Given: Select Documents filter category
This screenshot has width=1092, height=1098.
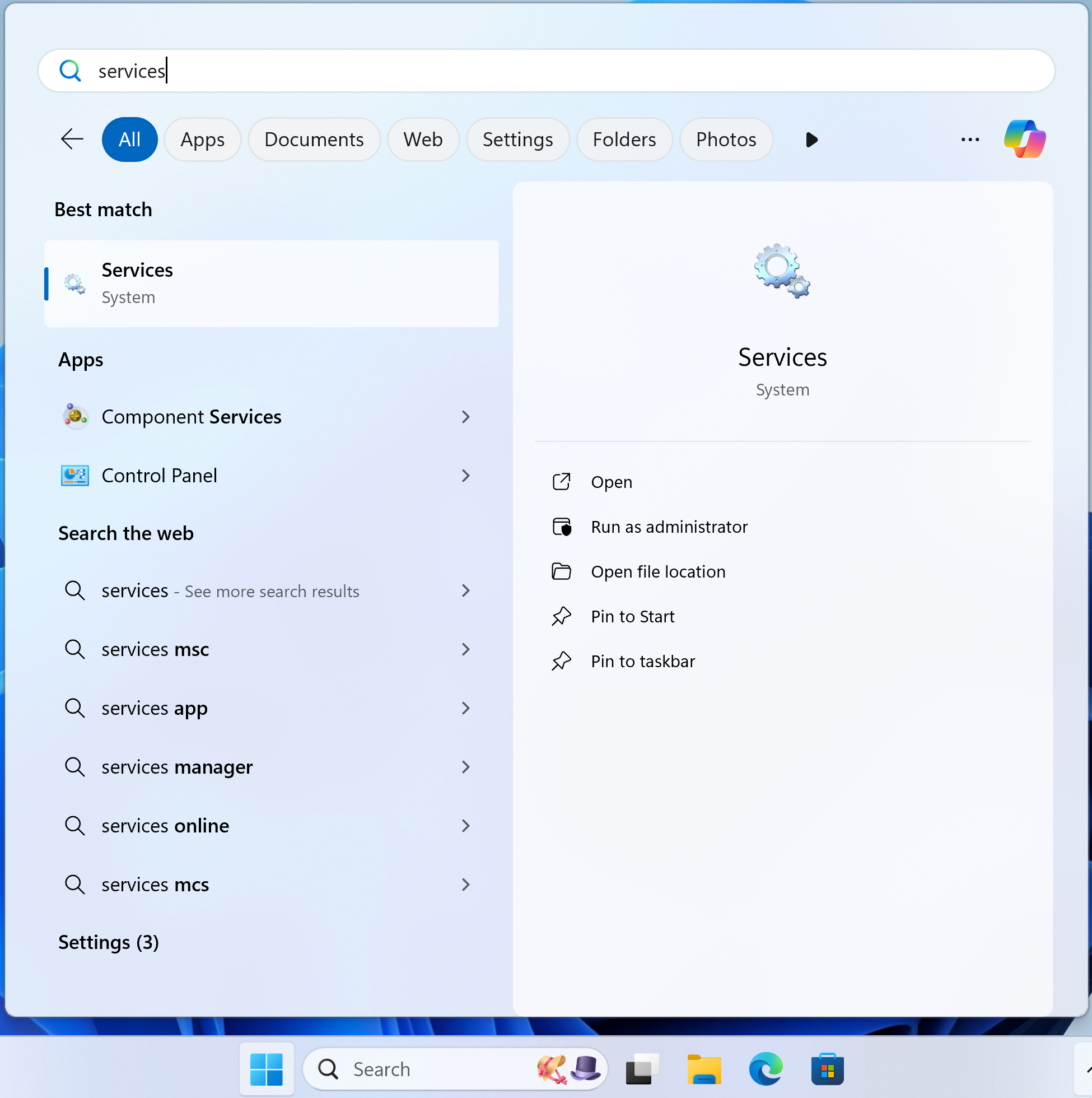Looking at the screenshot, I should pyautogui.click(x=313, y=140).
